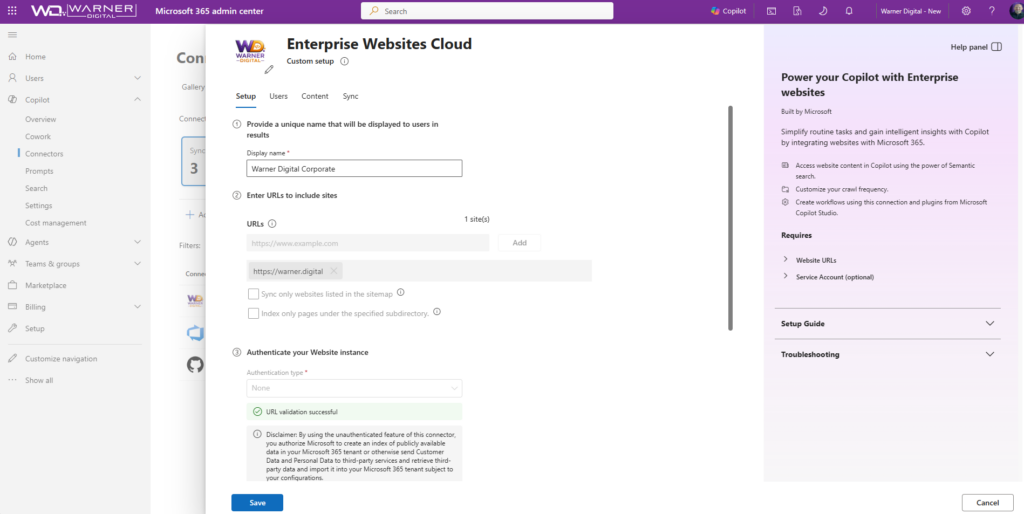Collapse navigation with hamburger icon
Image resolution: width=1024 pixels, height=514 pixels.
pyautogui.click(x=12, y=35)
